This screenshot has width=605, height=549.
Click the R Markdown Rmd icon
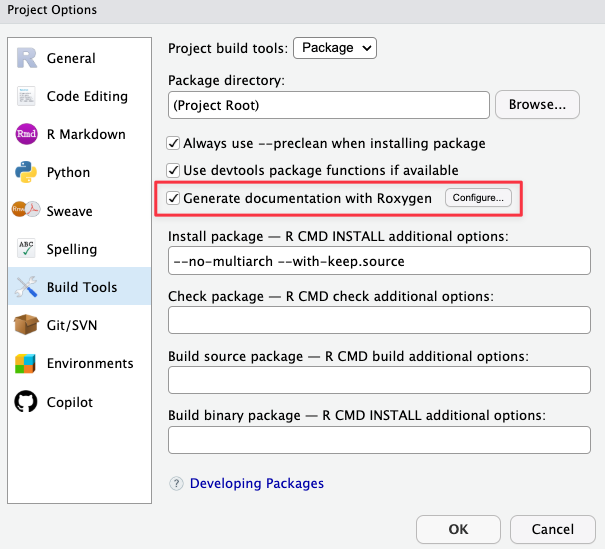(26, 135)
